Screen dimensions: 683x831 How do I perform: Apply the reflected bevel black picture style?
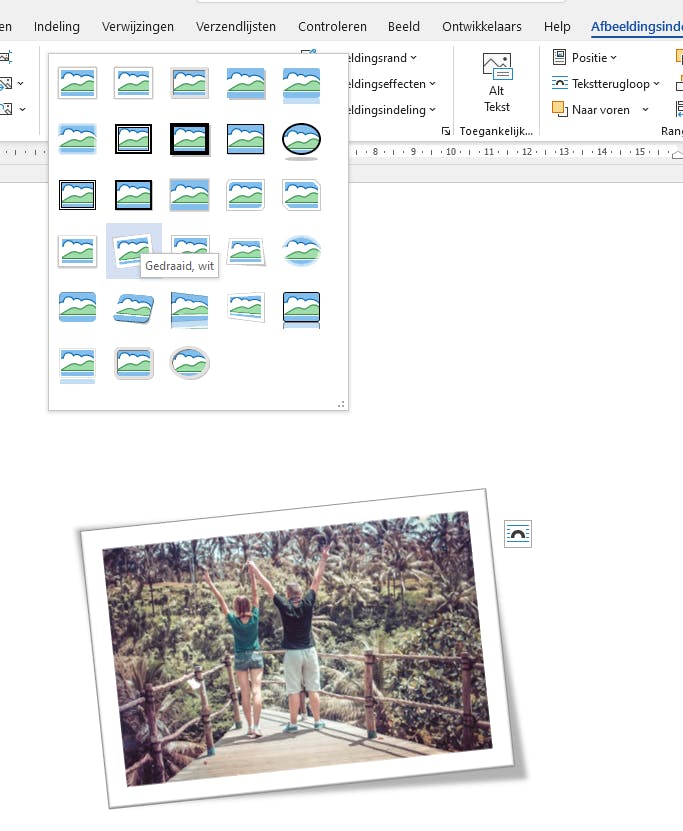301,310
